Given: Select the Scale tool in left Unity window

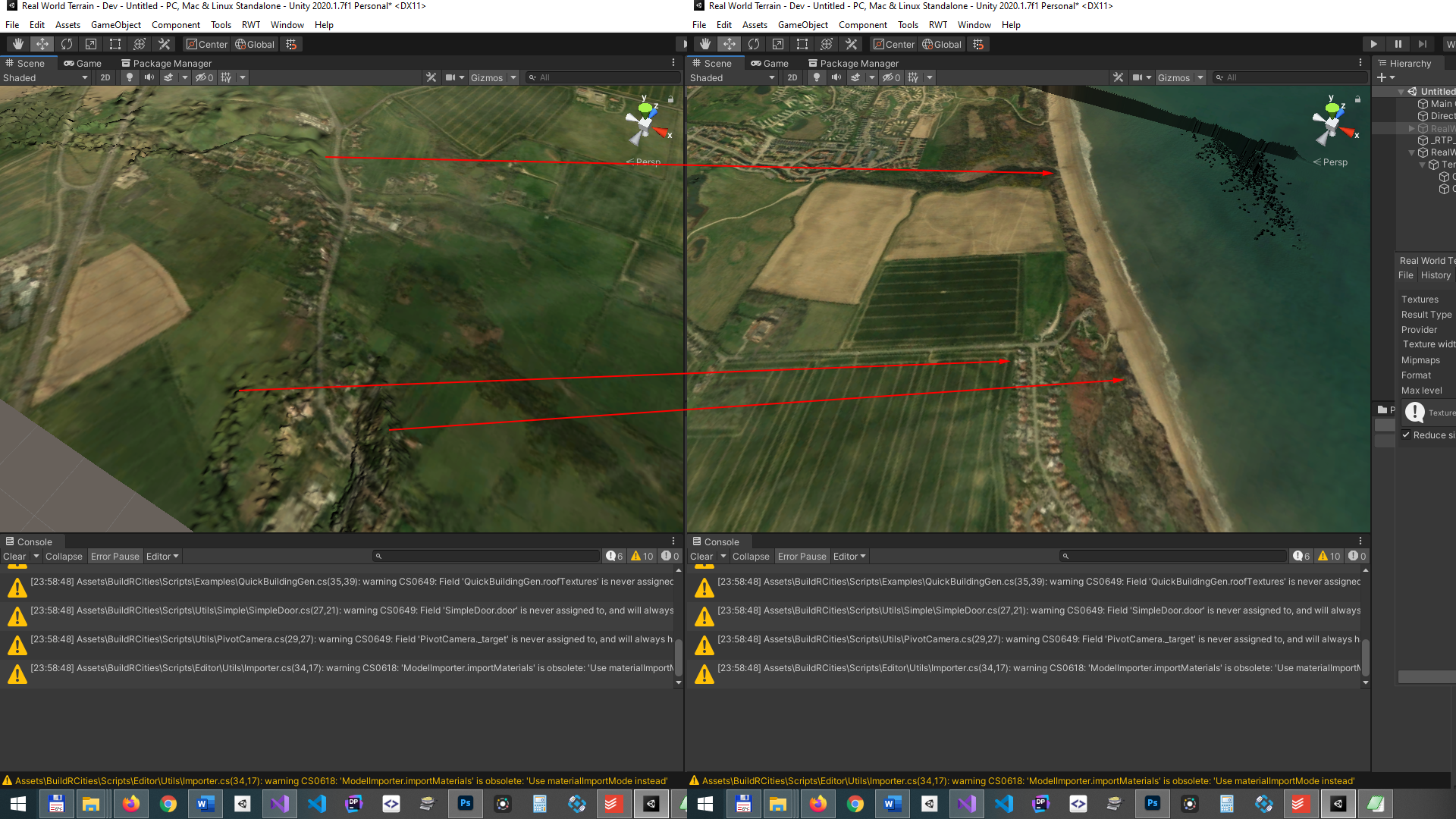Looking at the screenshot, I should [91, 44].
